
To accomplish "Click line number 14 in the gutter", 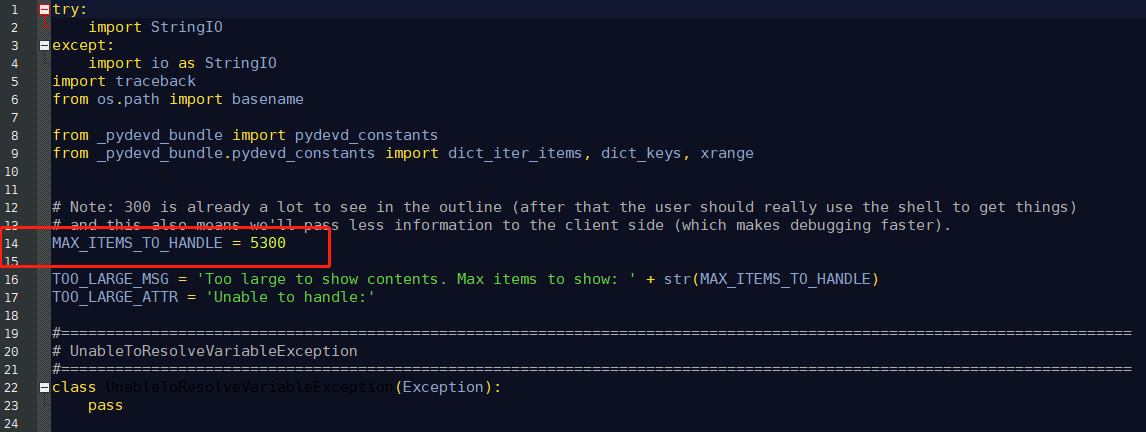I will [11, 243].
